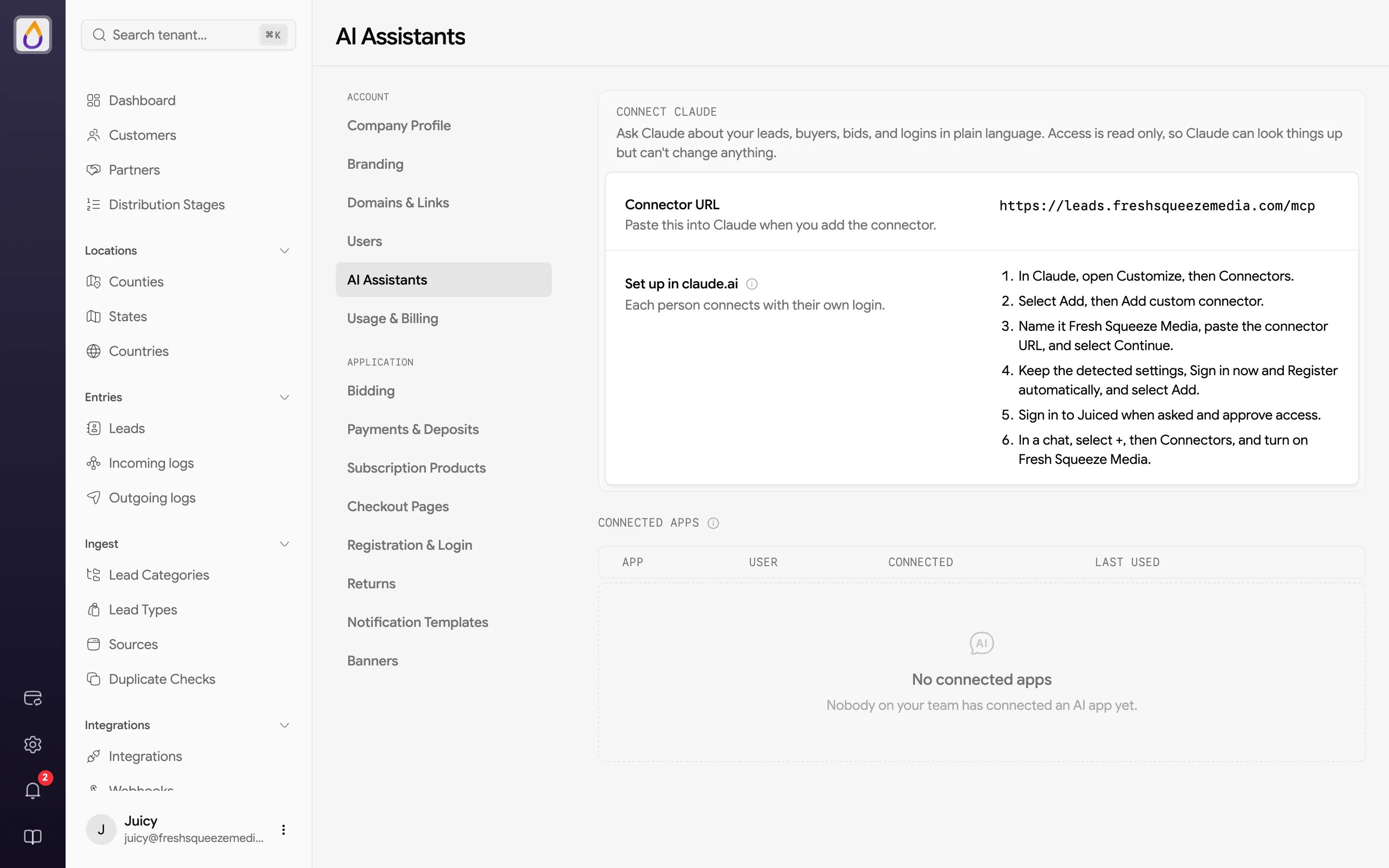
Task: Focus the Search tenant field
Action: coord(188,35)
